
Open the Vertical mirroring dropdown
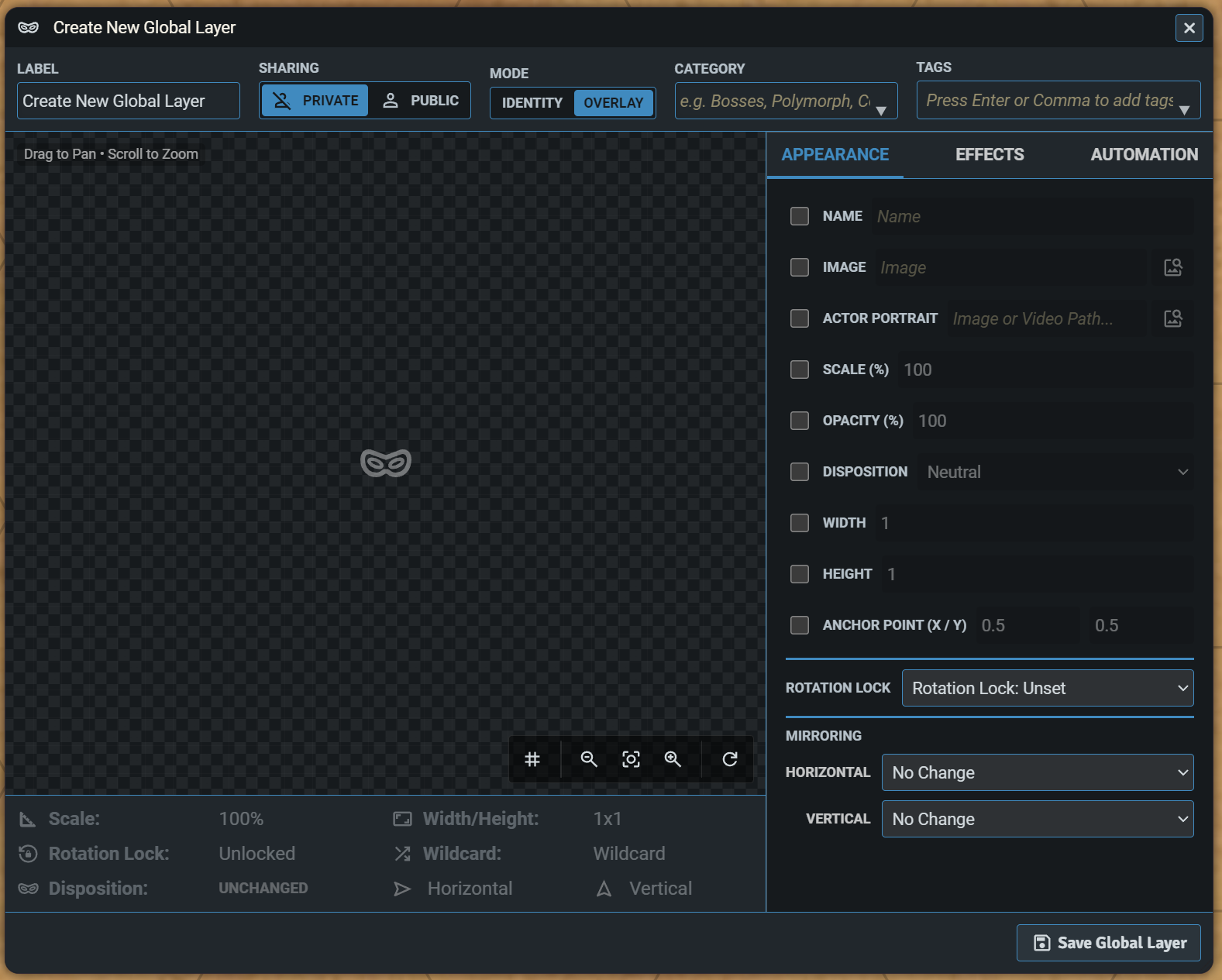1038,819
